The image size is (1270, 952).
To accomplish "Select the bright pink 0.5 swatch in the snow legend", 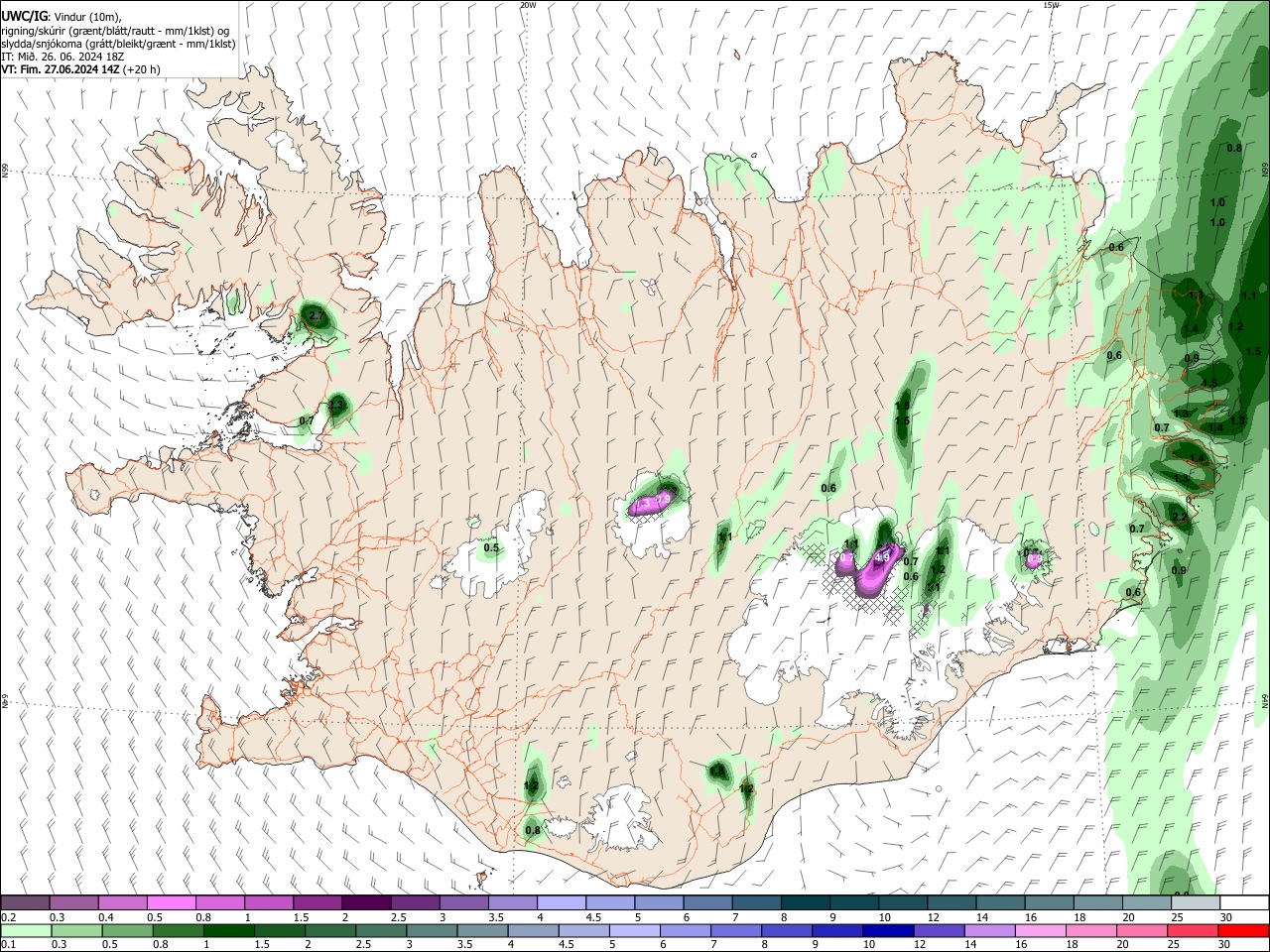I will (171, 903).
